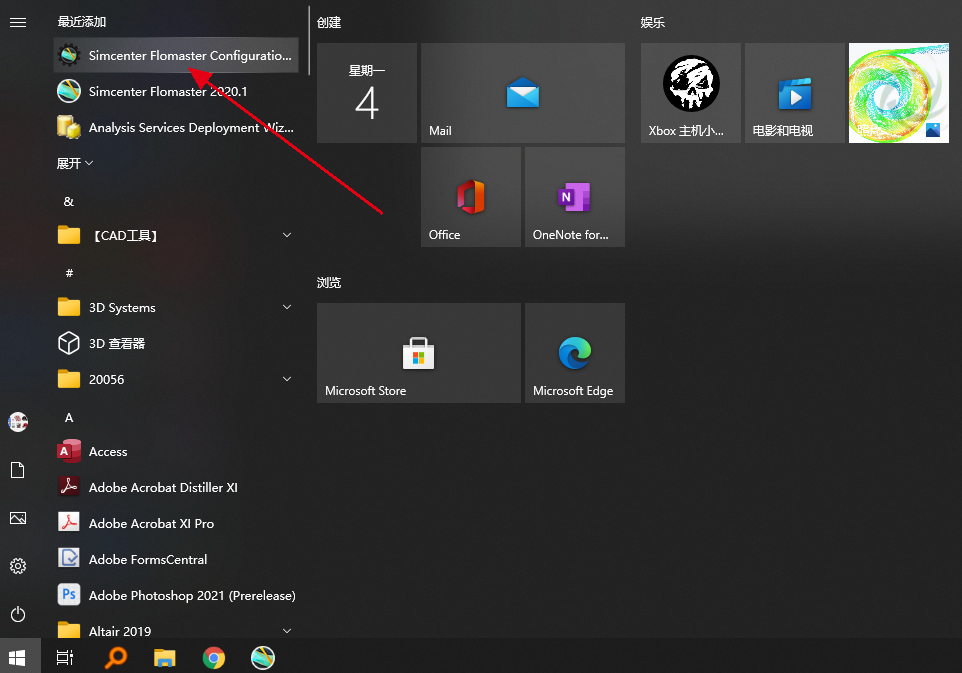Open Settings gear in start sidebar
This screenshot has width=962, height=673.
[18, 566]
